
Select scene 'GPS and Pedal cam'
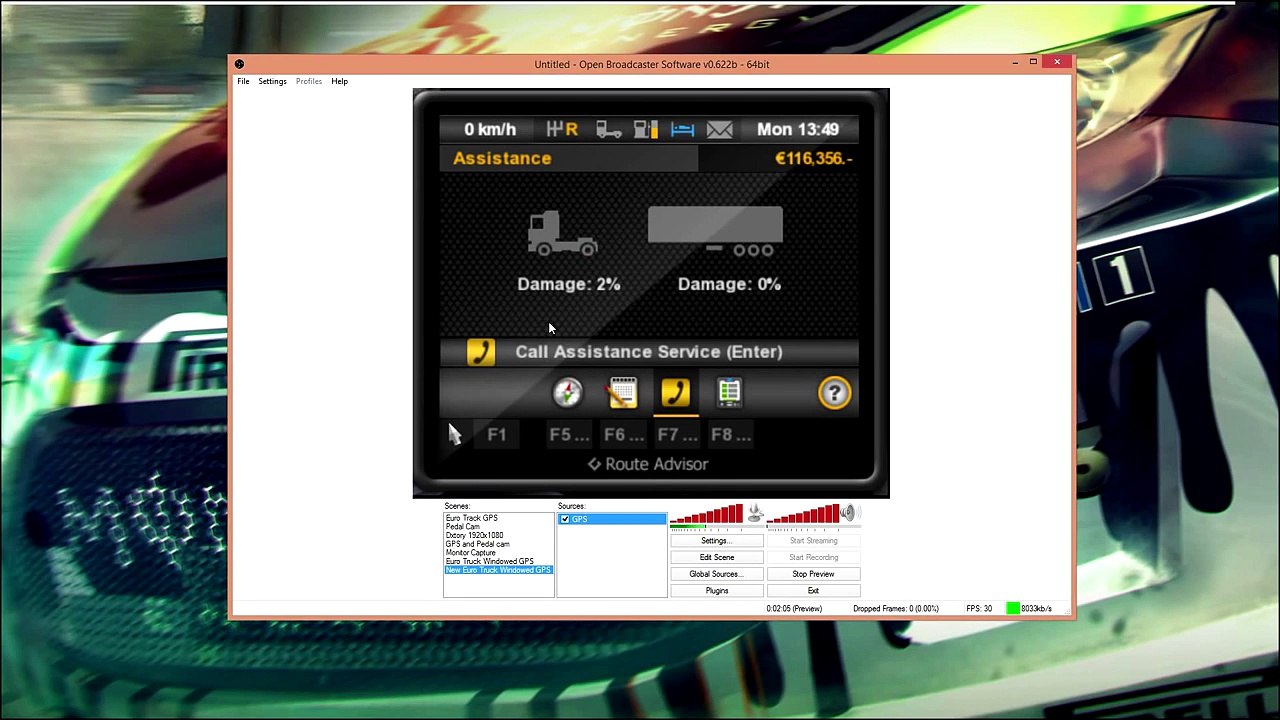[498, 544]
